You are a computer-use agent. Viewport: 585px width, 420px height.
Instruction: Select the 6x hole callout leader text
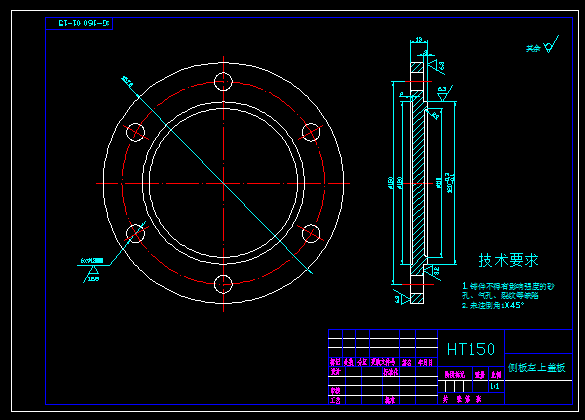tap(91, 261)
